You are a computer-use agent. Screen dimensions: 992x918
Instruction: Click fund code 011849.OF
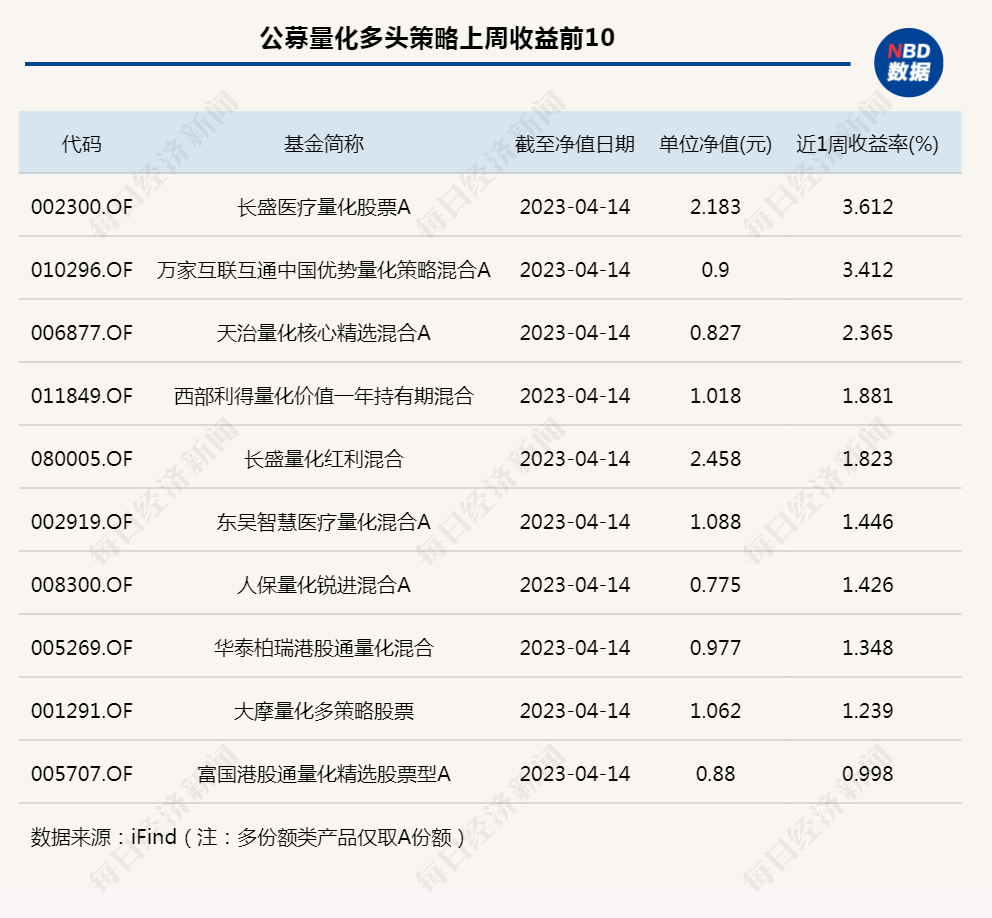point(82,396)
